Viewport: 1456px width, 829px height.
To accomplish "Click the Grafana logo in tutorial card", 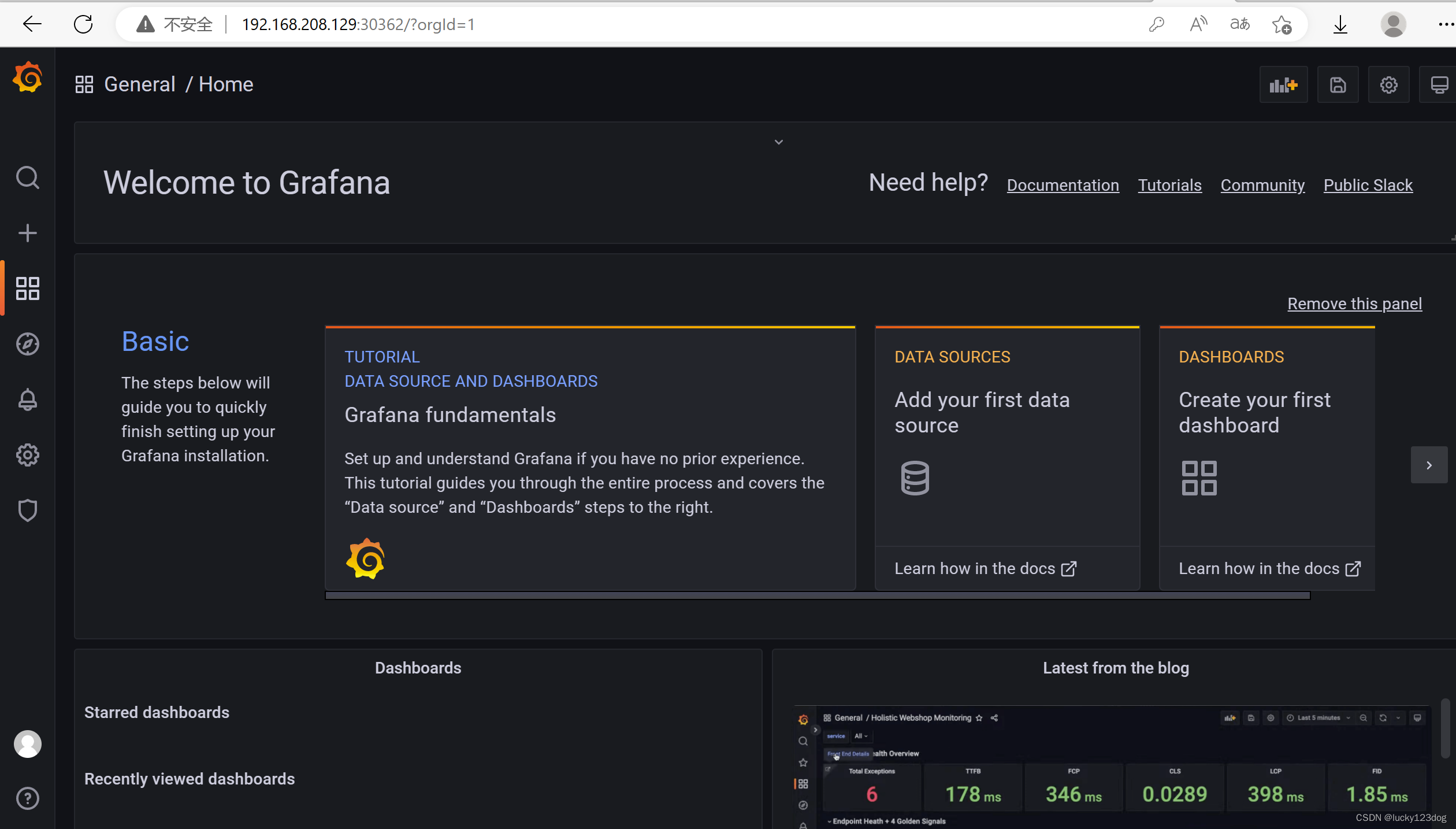I will pyautogui.click(x=365, y=558).
